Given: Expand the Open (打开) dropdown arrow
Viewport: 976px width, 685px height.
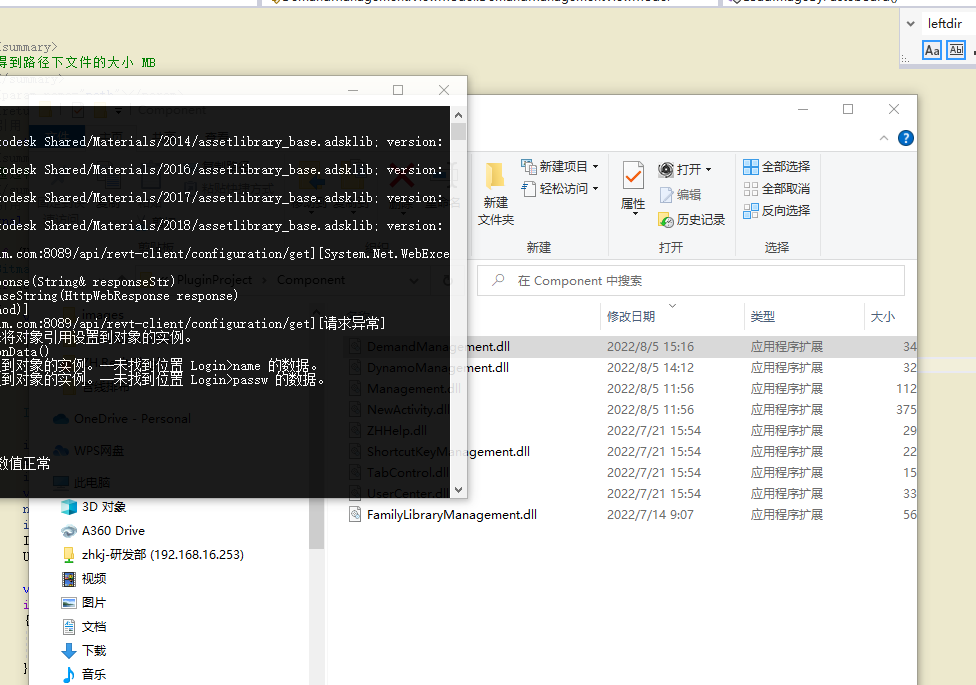Looking at the screenshot, I should click(708, 170).
